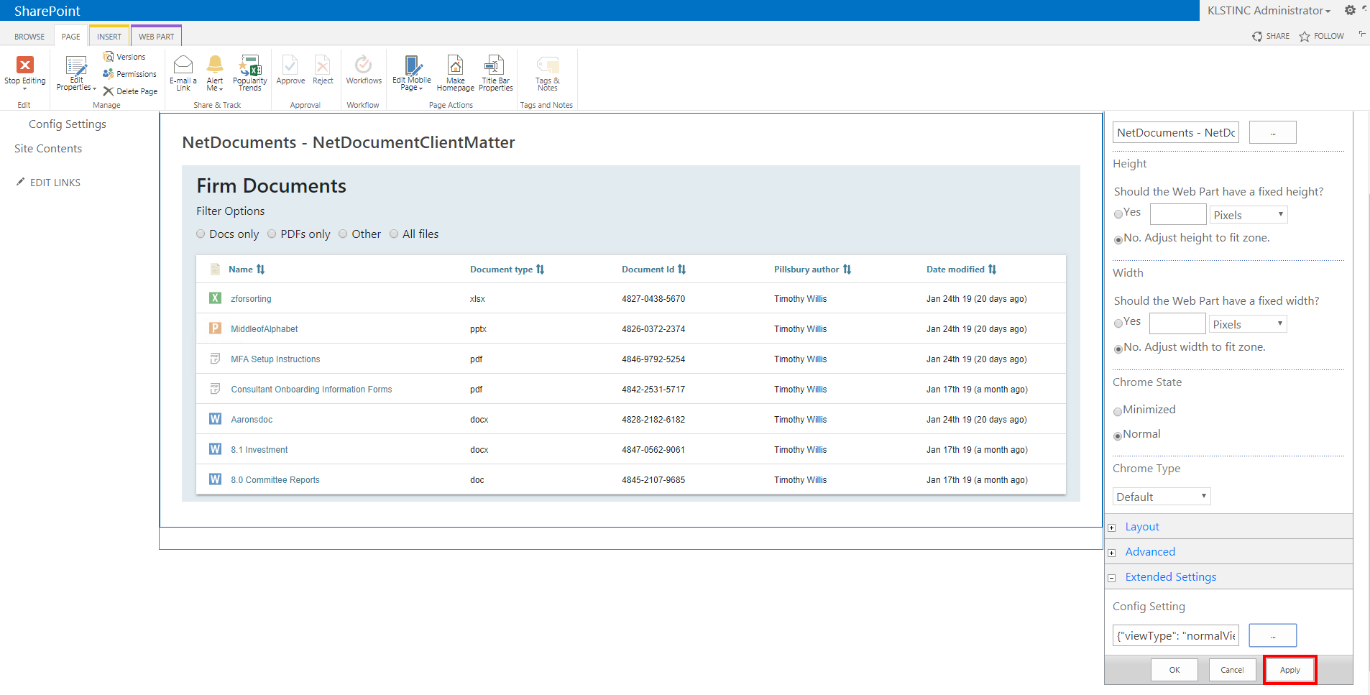Open Config Settings in left navigation
1370x695 pixels.
point(67,124)
